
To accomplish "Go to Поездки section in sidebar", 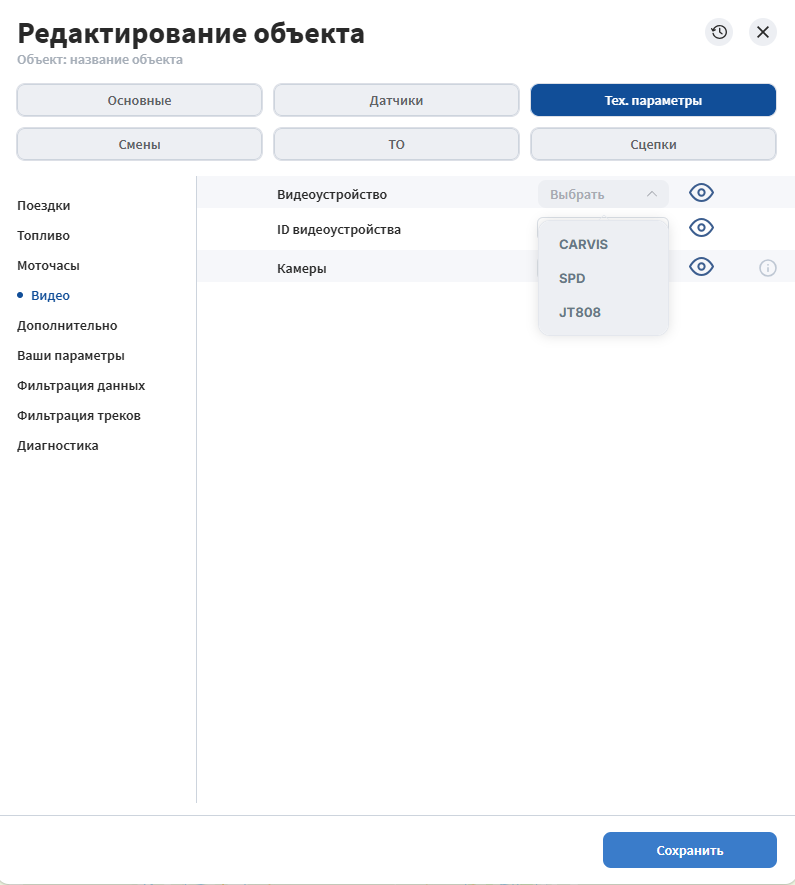I will (x=43, y=205).
